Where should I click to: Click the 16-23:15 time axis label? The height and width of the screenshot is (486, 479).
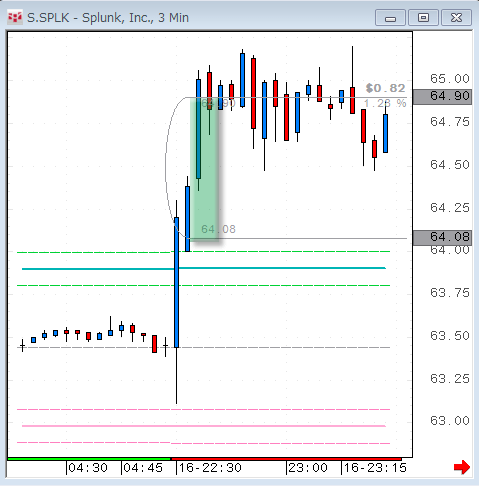coord(375,468)
